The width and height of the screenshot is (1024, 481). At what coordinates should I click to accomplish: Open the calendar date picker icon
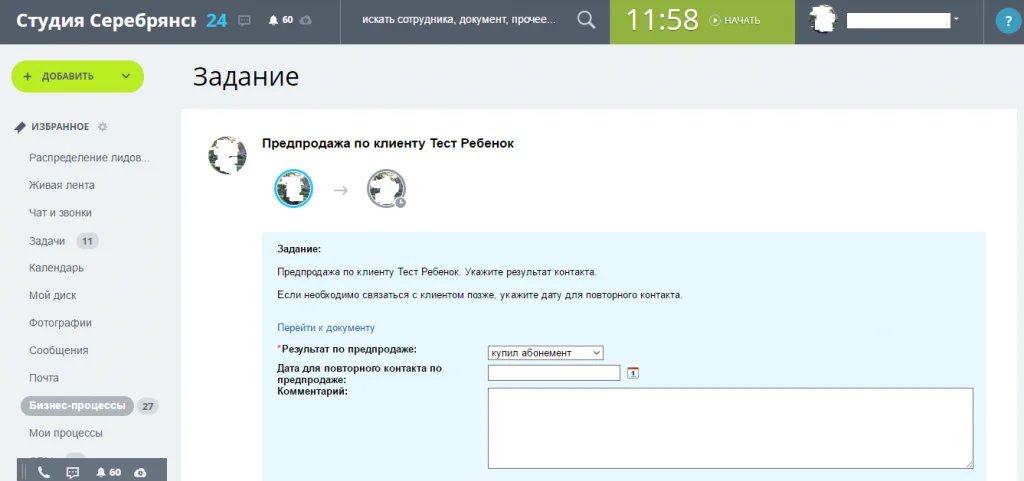632,373
